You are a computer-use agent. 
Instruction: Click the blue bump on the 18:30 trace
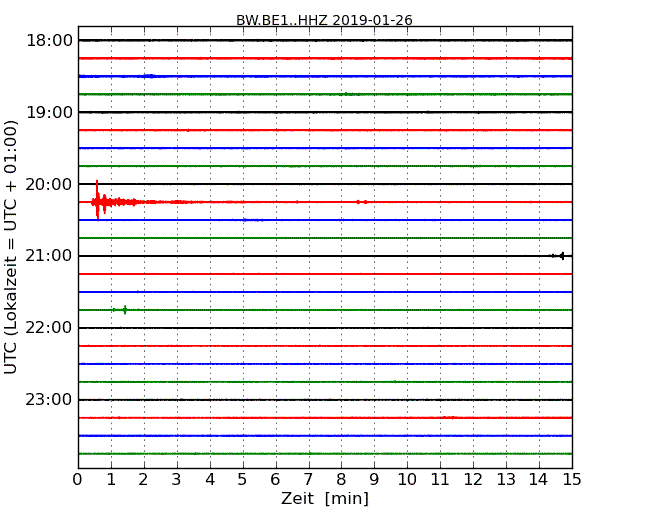click(x=148, y=76)
